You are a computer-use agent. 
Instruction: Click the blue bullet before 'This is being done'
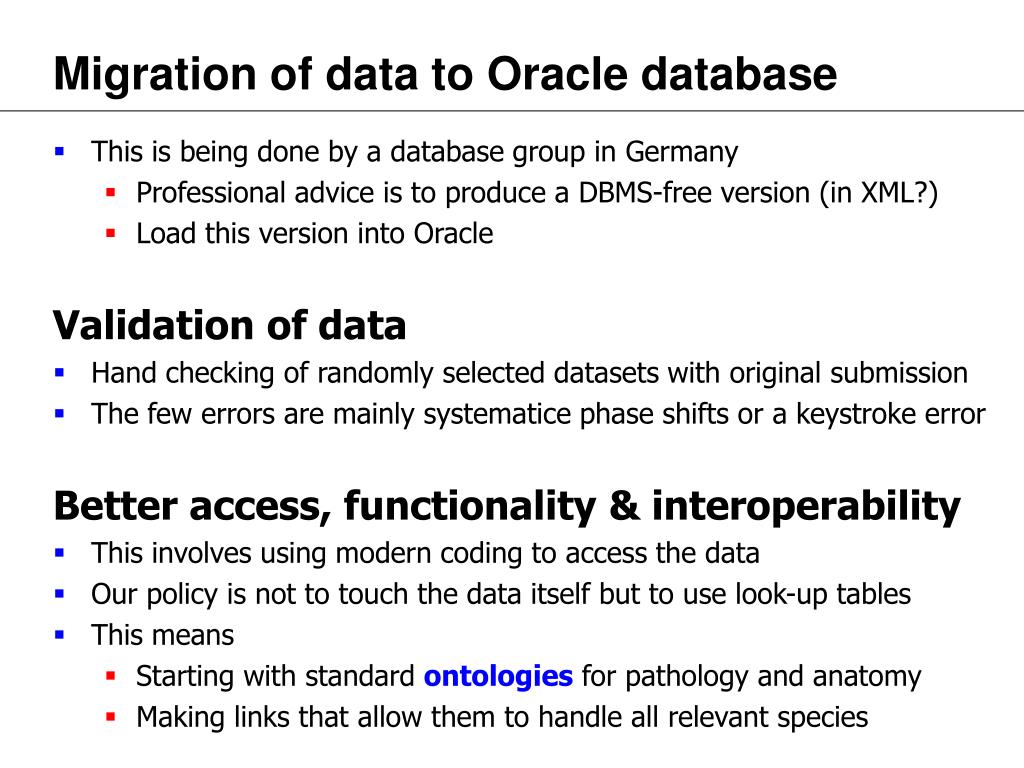coord(60,152)
